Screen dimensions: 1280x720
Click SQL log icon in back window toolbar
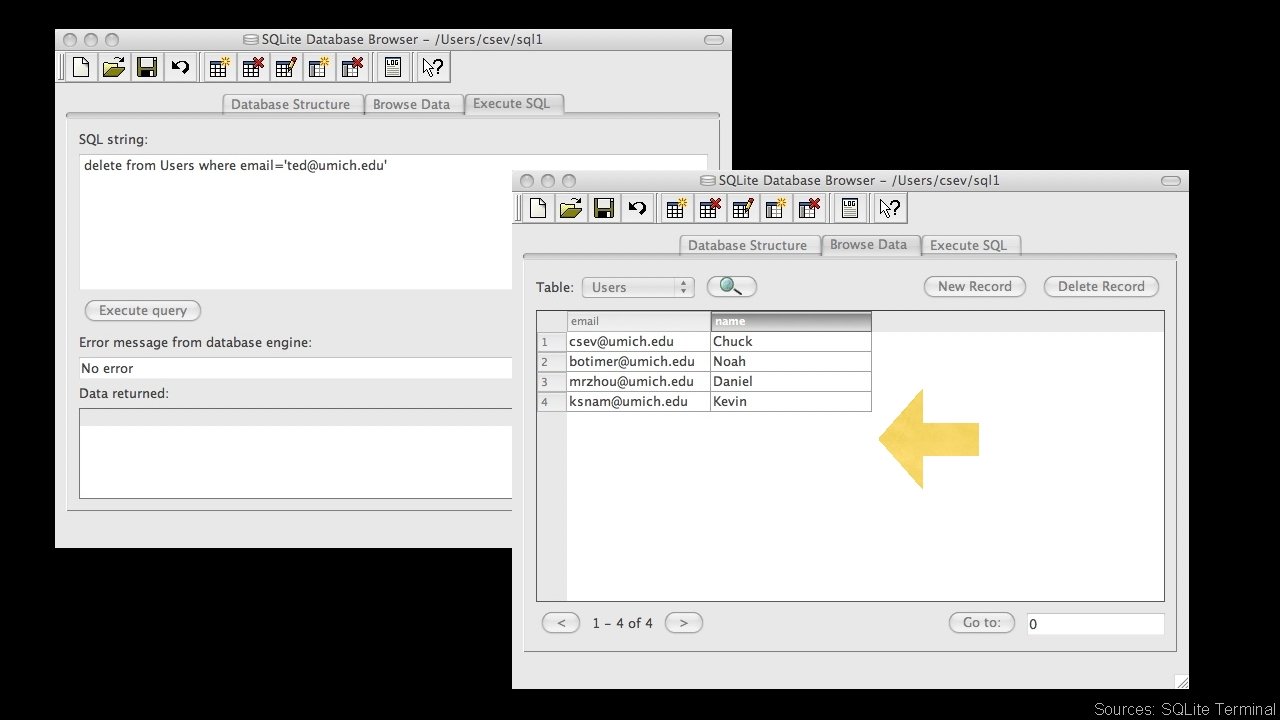coord(393,67)
